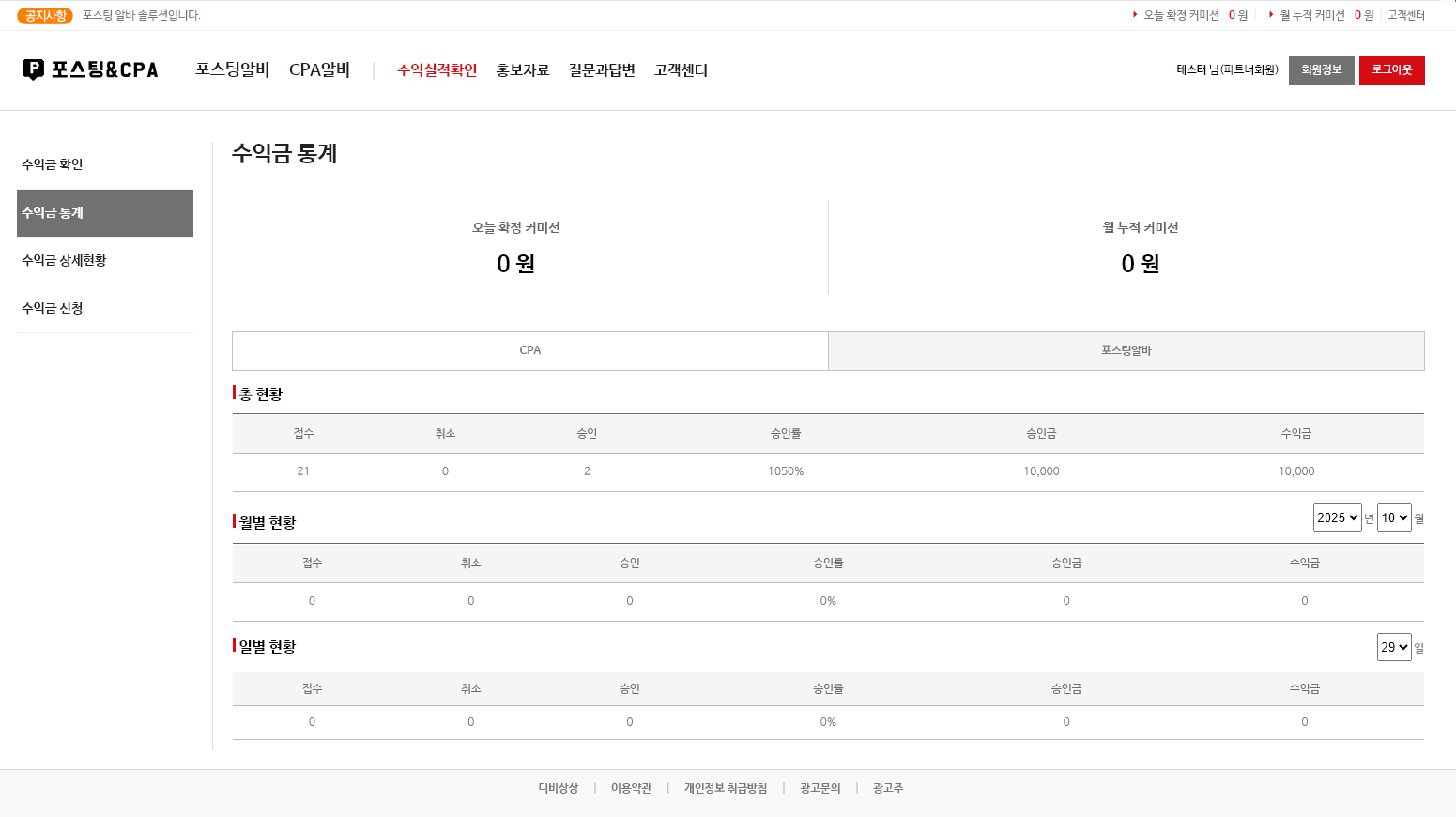The width and height of the screenshot is (1456, 817).
Task: Select 수익금 확인 in the sidebar
Action: 53,164
